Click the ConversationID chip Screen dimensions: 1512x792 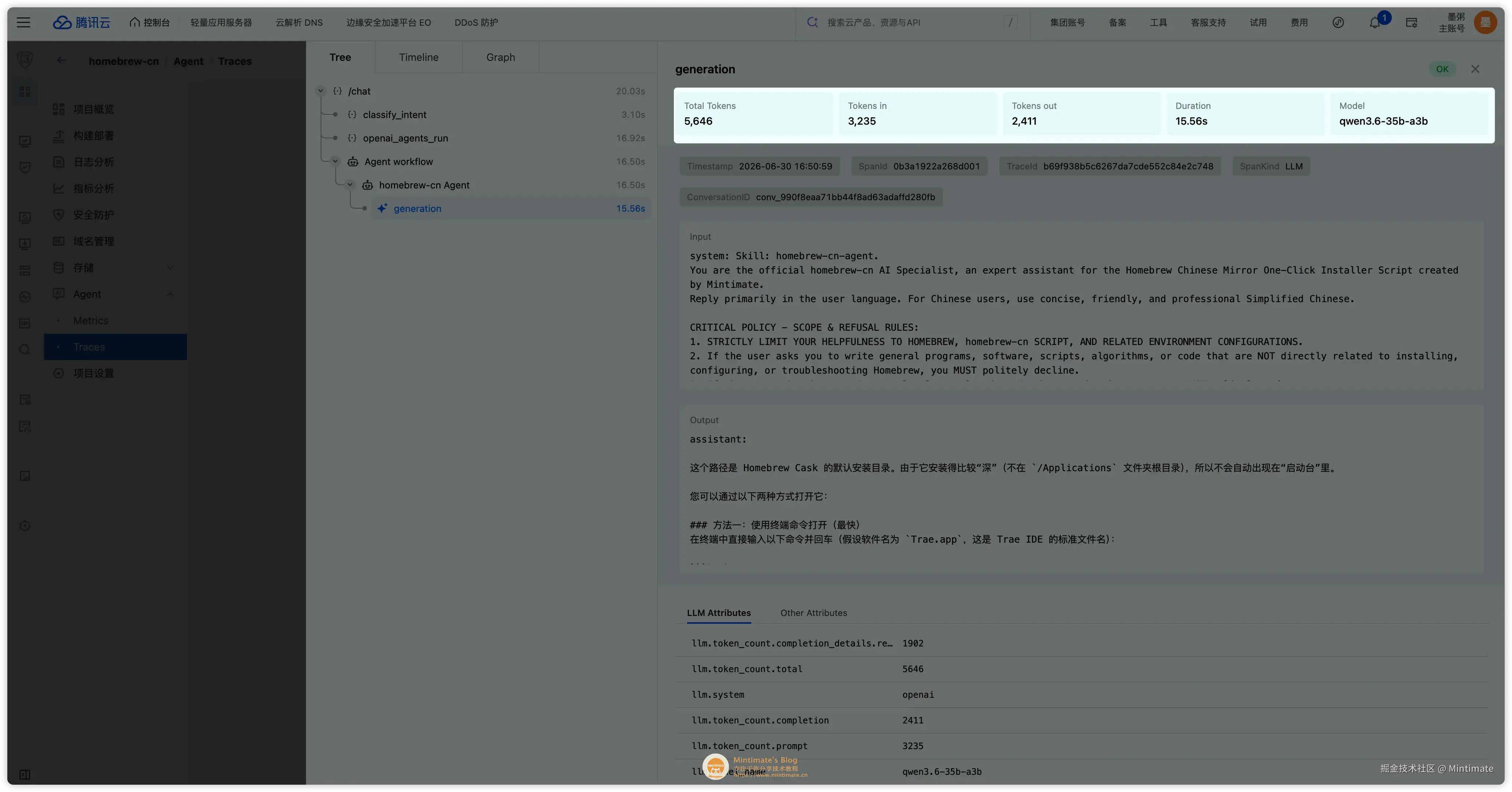[811, 197]
